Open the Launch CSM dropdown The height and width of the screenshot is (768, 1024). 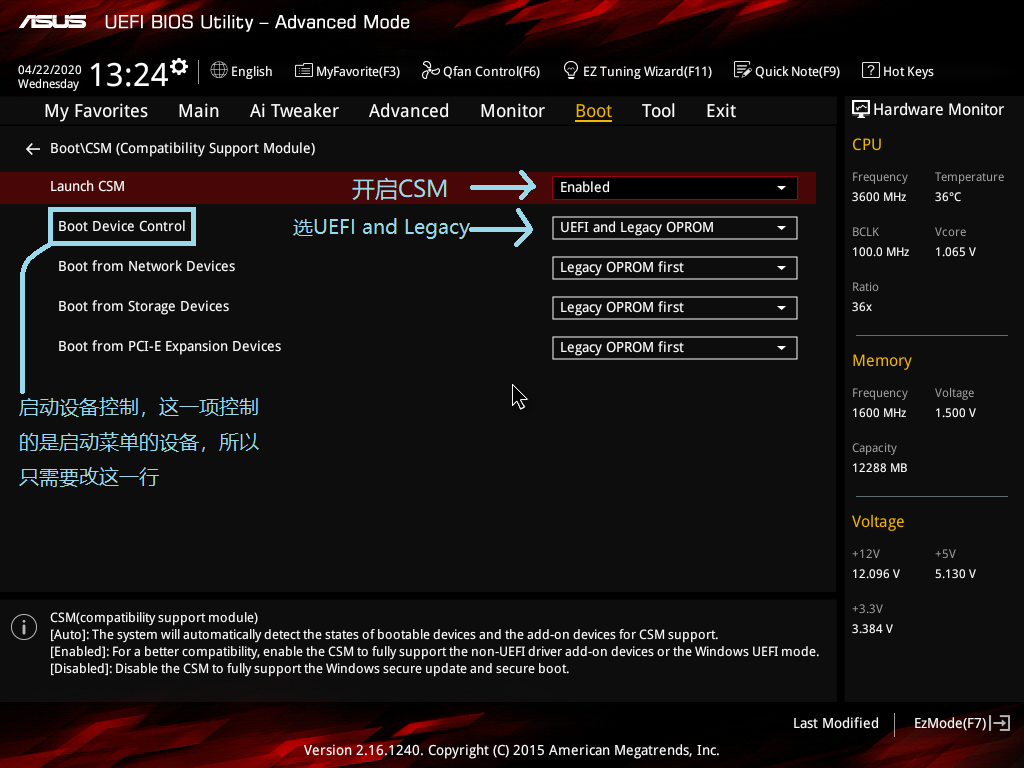pos(675,187)
